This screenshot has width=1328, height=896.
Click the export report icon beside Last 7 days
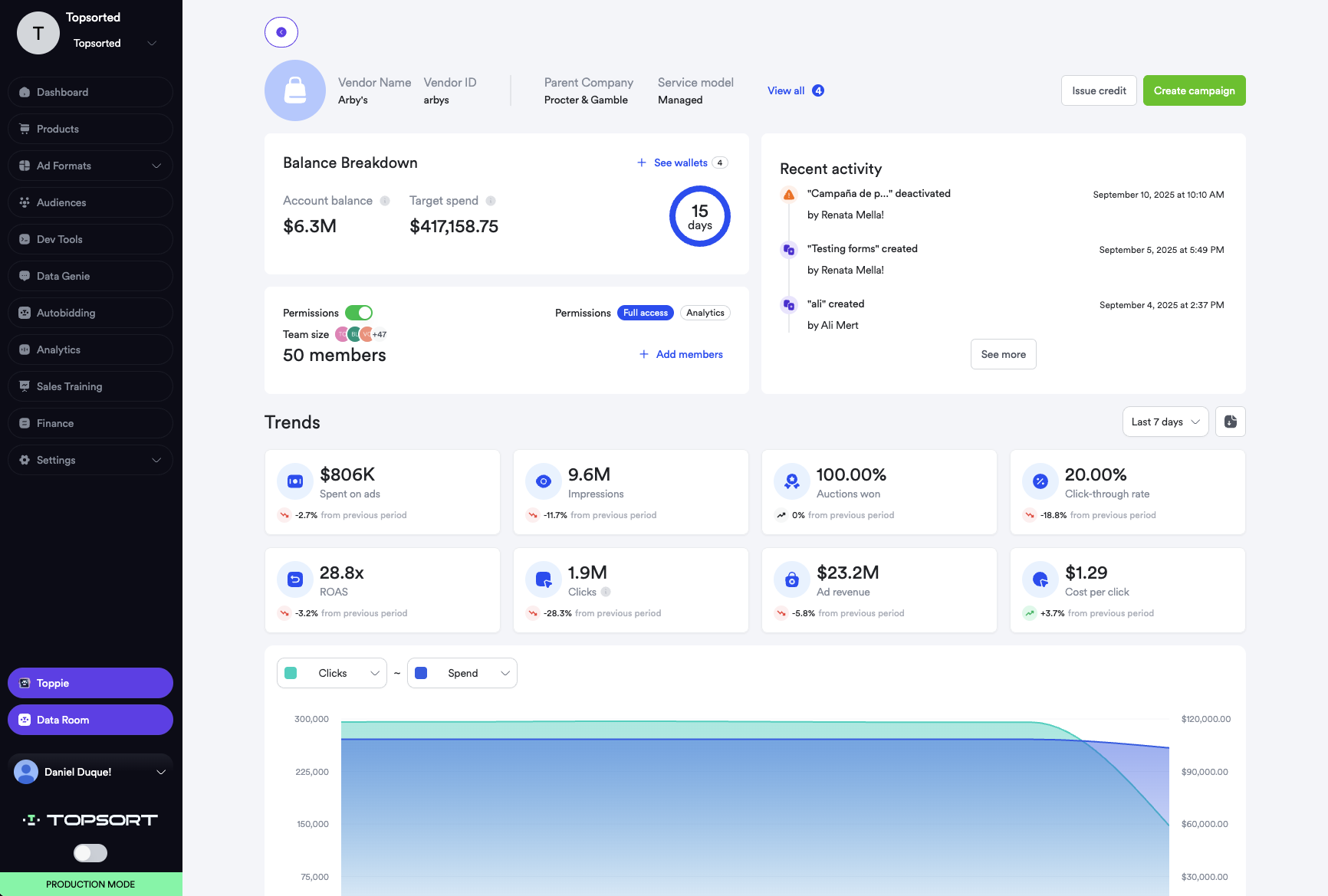[1230, 422]
